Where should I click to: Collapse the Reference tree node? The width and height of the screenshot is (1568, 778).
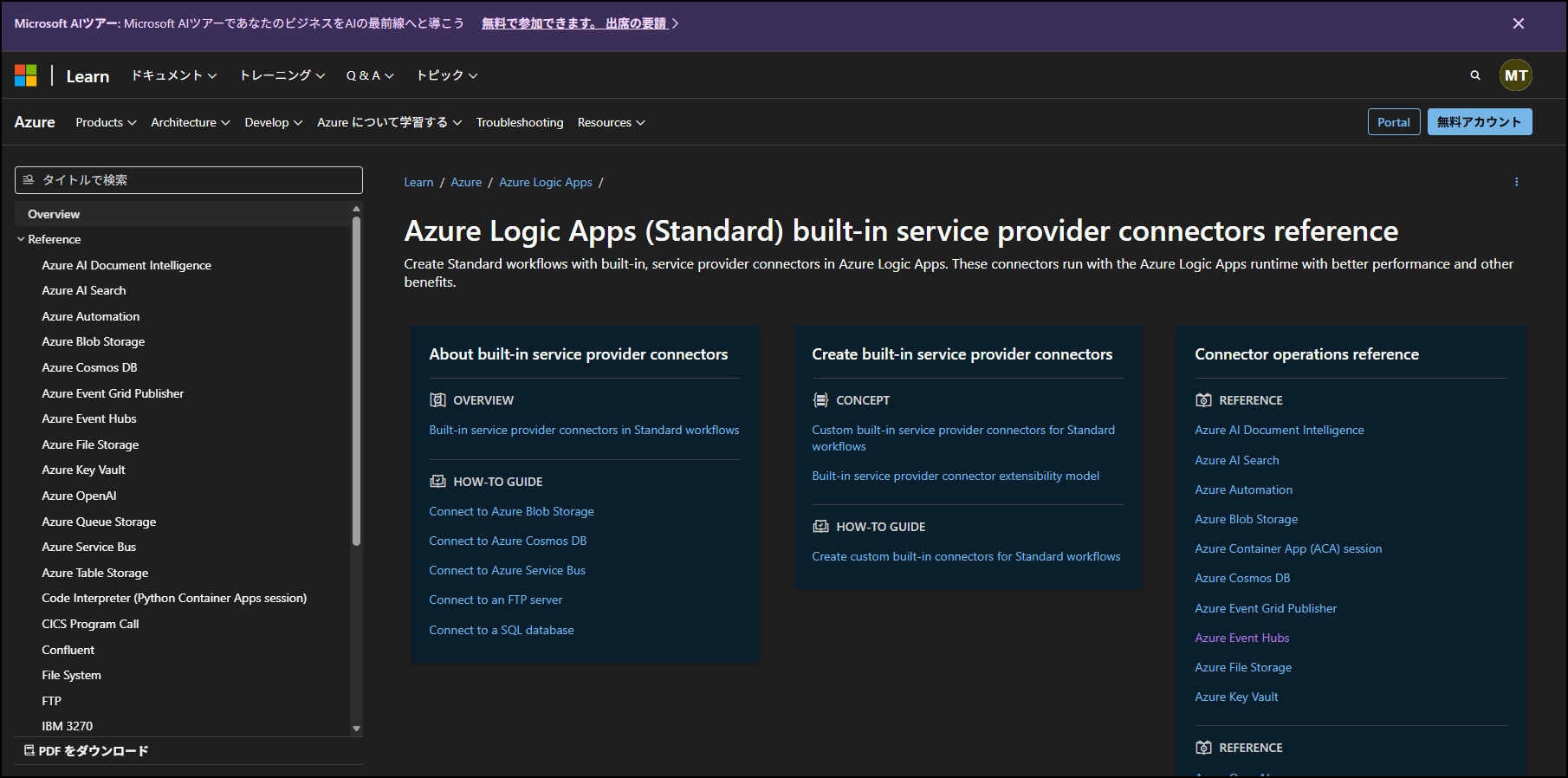point(21,239)
